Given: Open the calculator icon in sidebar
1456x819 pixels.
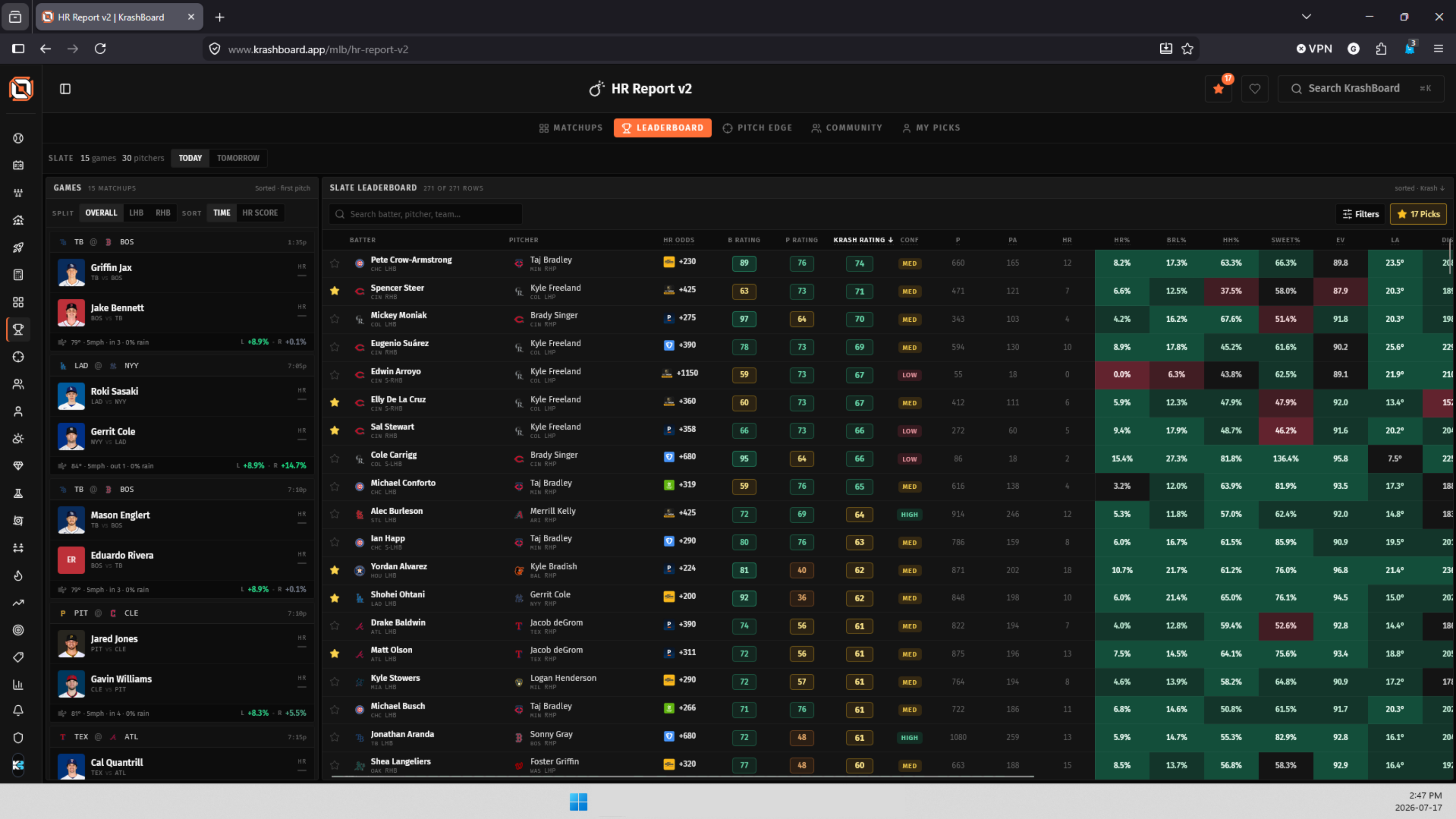Looking at the screenshot, I should click(x=18, y=275).
